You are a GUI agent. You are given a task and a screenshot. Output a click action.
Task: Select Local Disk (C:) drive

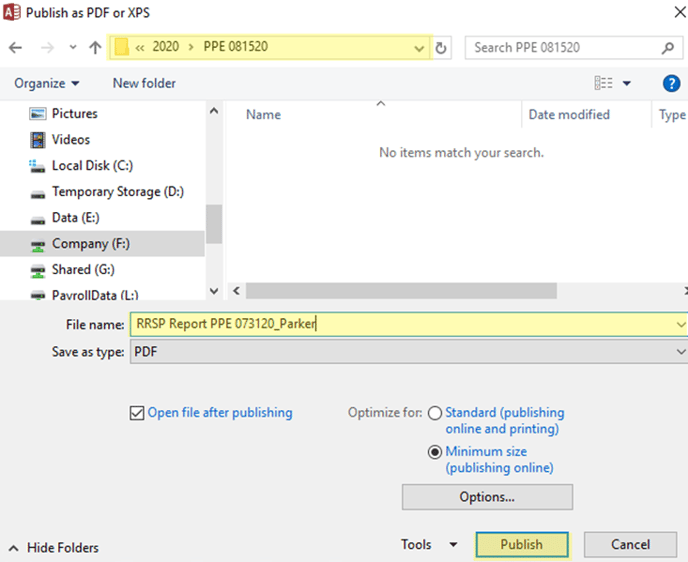(x=92, y=166)
